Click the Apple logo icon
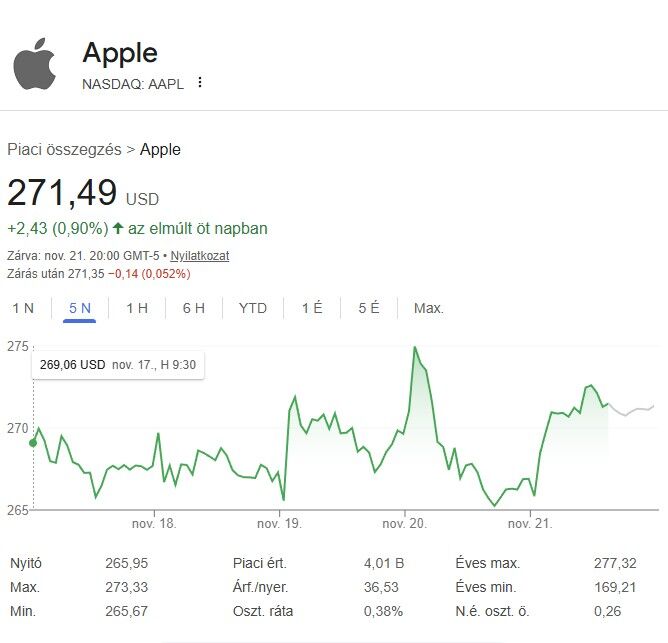This screenshot has height=643, width=668. tap(35, 64)
